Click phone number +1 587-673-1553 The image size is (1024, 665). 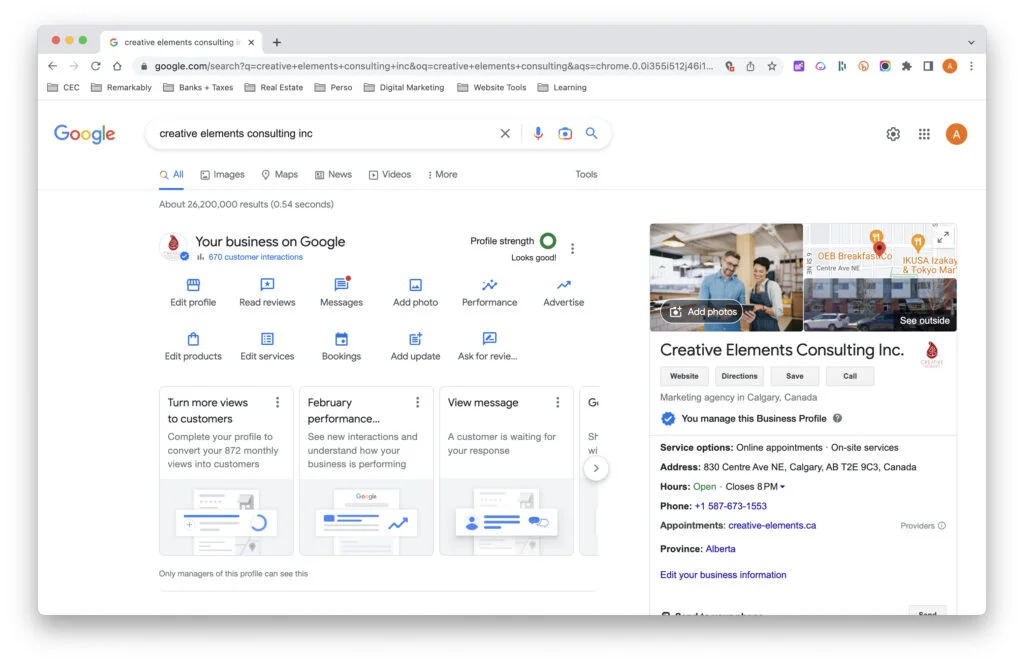click(730, 506)
